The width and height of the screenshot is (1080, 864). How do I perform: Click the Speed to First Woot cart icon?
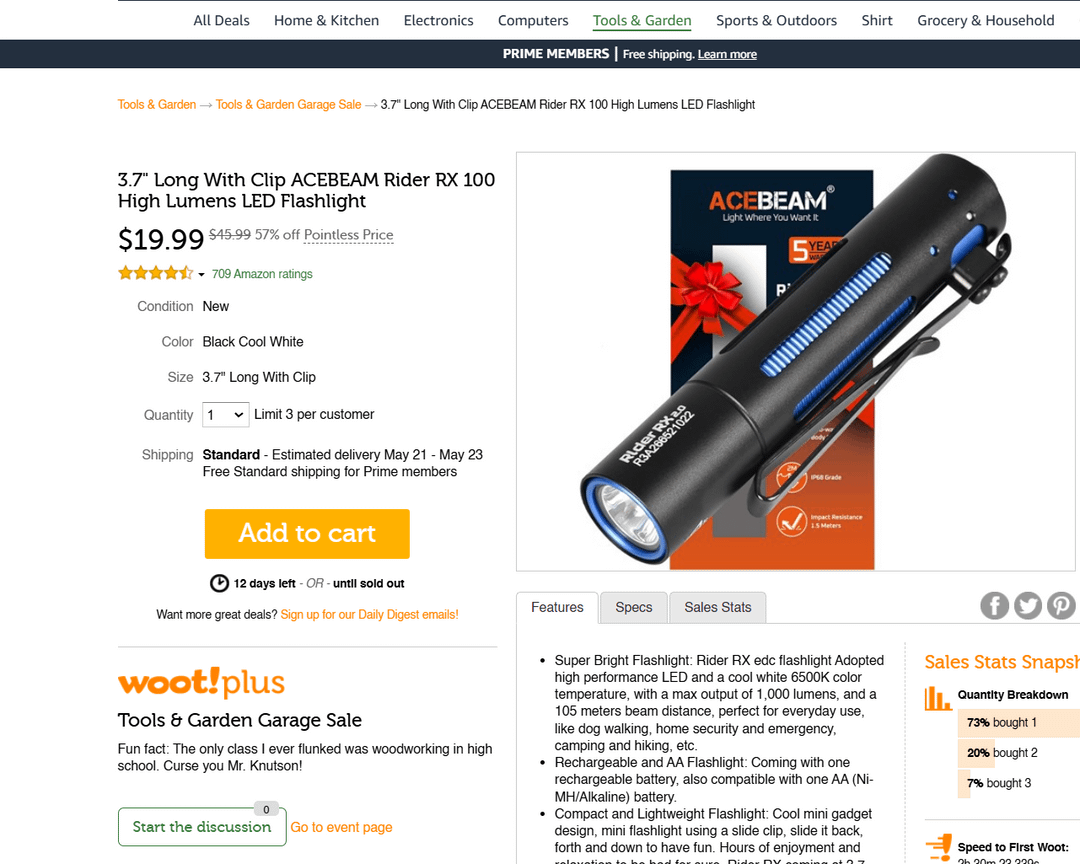pos(939,847)
